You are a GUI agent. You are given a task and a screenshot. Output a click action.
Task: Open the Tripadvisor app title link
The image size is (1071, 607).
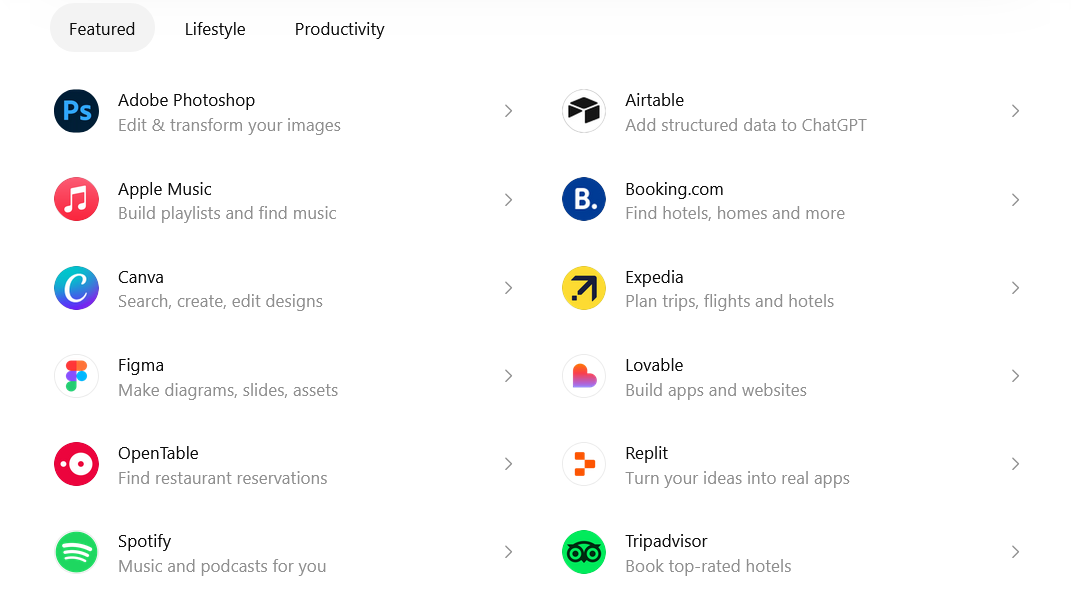click(666, 541)
